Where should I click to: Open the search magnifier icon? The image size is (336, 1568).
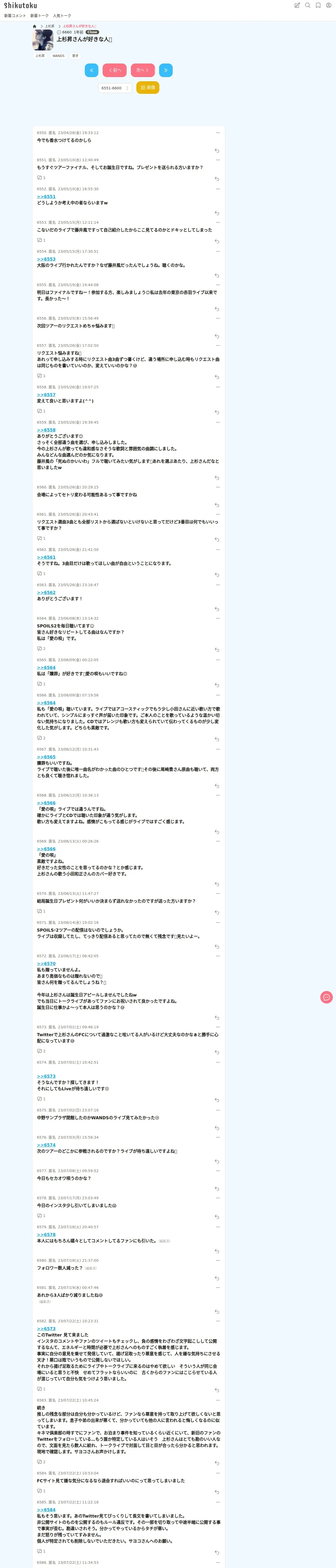pyautogui.click(x=307, y=5)
